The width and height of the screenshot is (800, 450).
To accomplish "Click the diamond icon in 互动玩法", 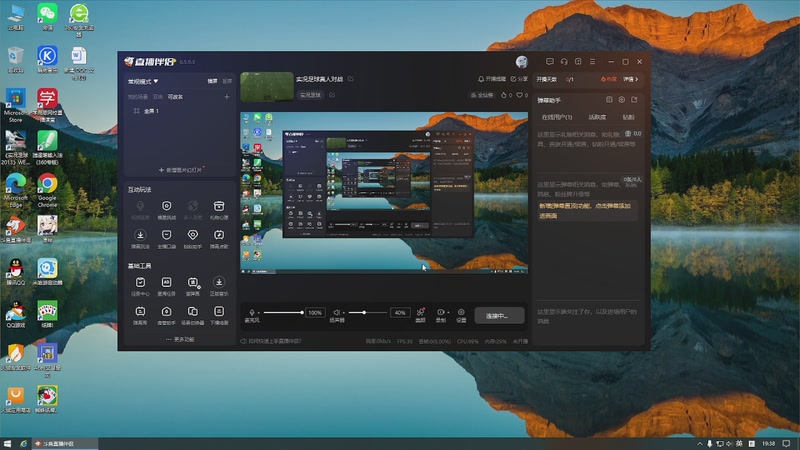I will 192,235.
